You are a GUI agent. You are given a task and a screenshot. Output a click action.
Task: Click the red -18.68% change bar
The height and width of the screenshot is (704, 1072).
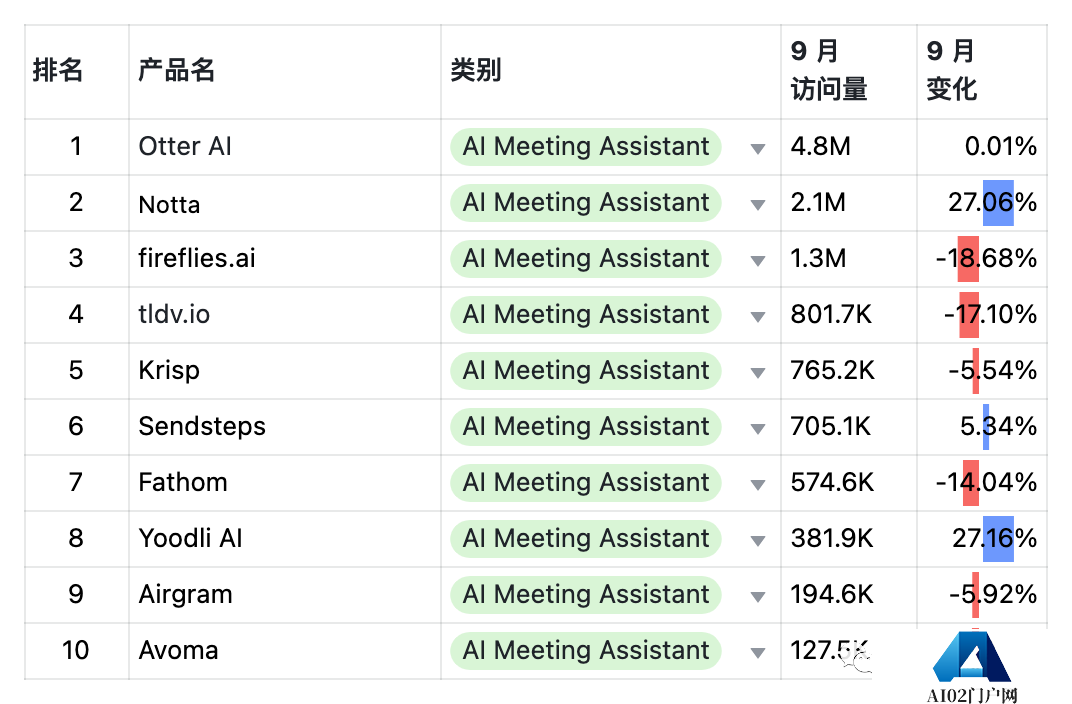point(968,259)
